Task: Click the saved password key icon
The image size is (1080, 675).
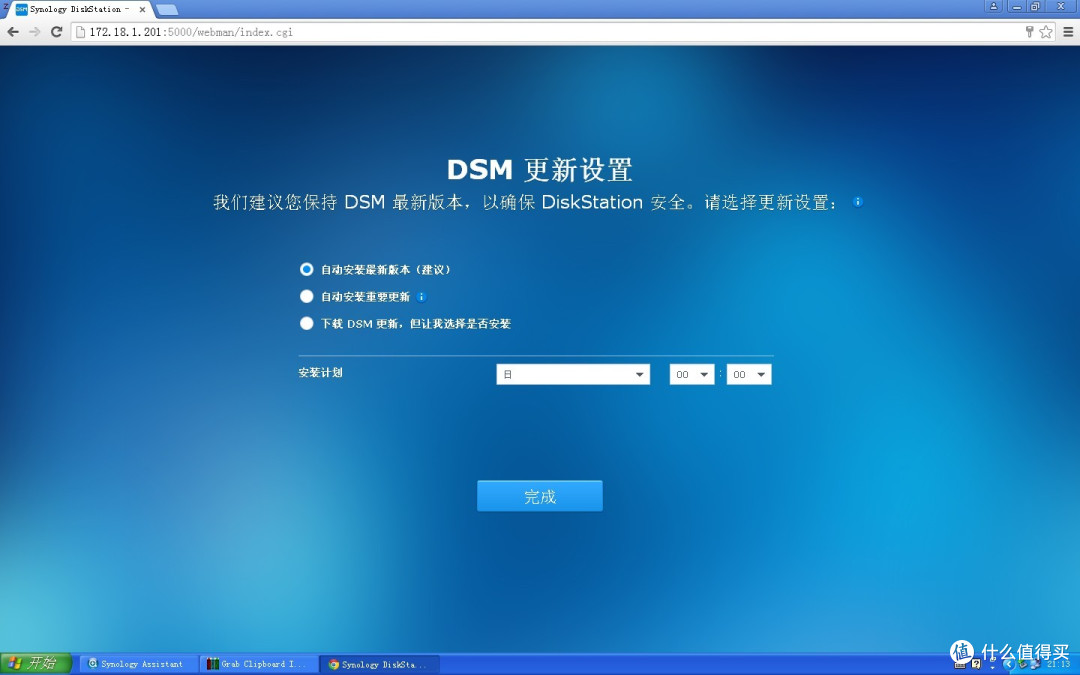Action: [1030, 32]
